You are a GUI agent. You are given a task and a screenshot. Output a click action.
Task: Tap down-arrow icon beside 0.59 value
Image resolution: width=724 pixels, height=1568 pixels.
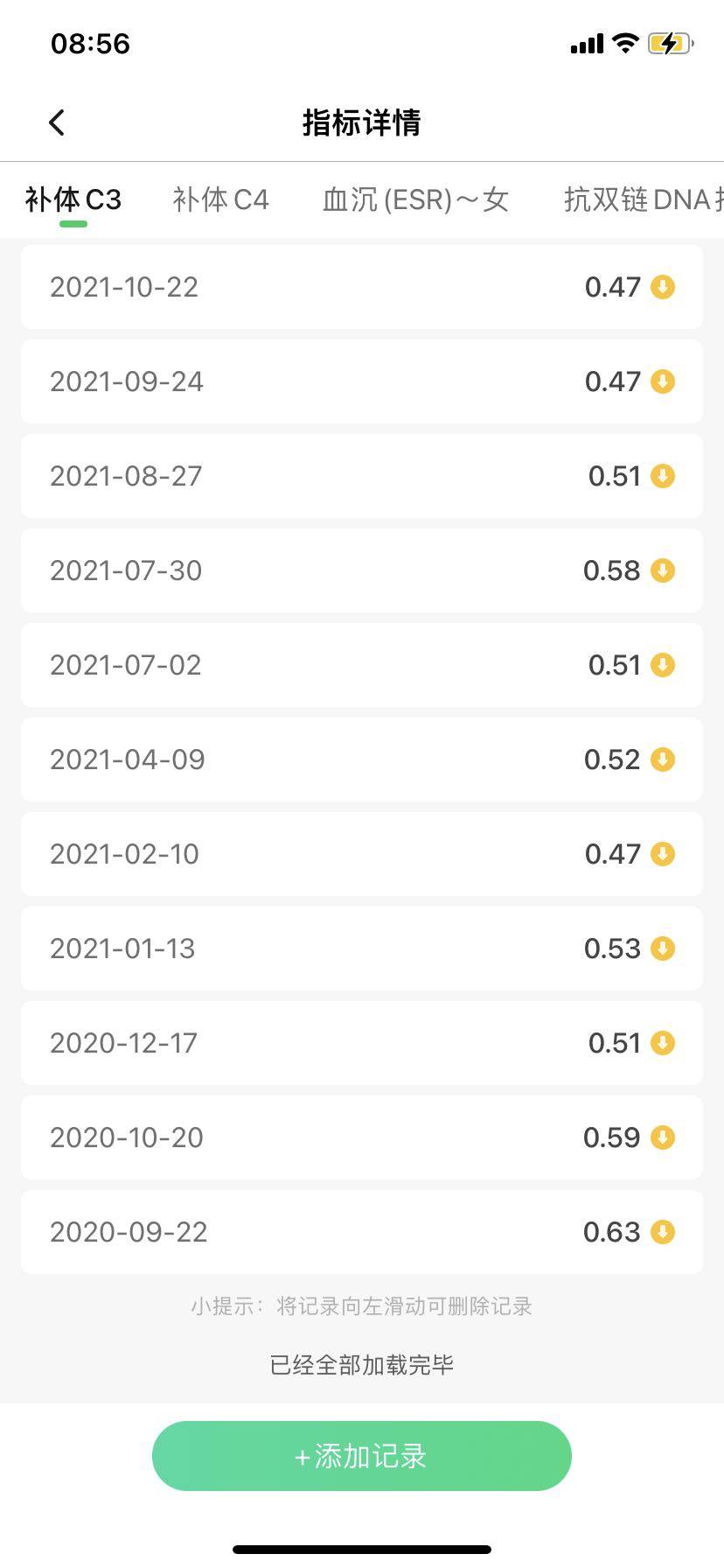[x=663, y=1137]
